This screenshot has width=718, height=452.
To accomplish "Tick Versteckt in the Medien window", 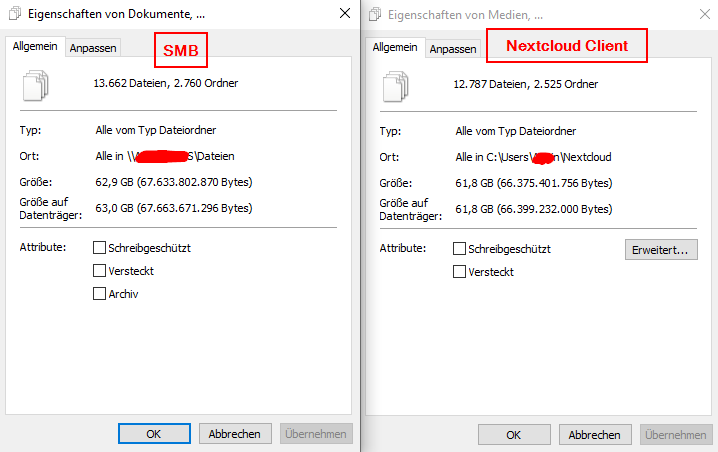I will (459, 272).
